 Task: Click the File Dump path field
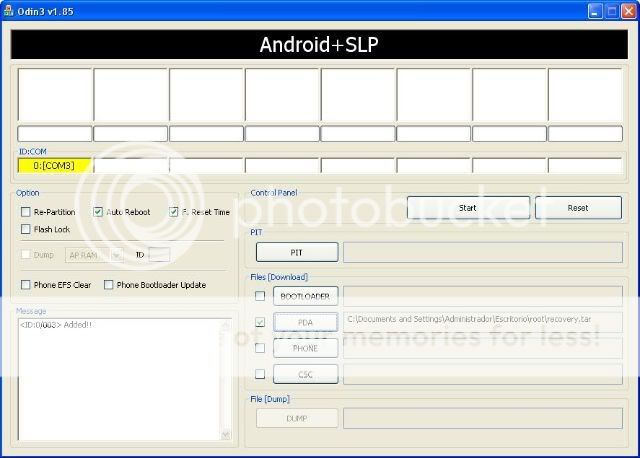click(483, 418)
